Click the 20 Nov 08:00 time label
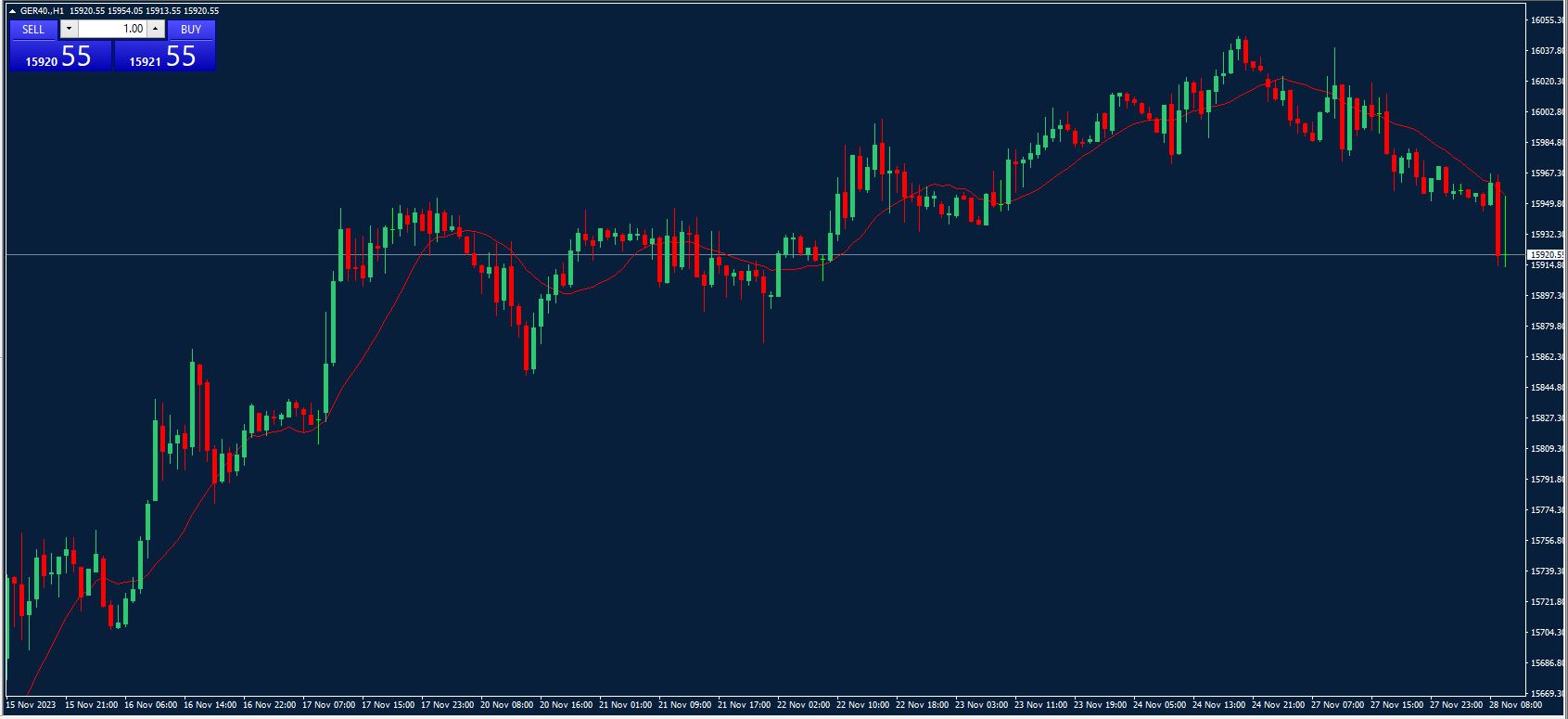Screen dimensions: 1568x719 tap(506, 705)
